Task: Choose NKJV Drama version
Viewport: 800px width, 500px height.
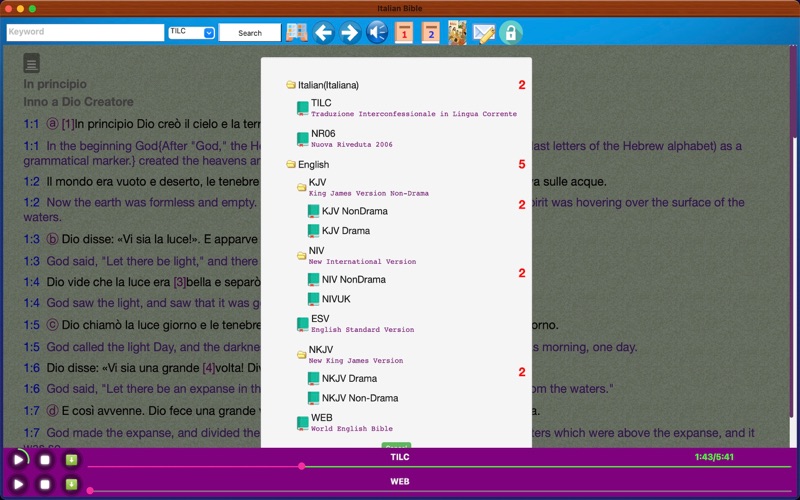Action: tap(342, 378)
